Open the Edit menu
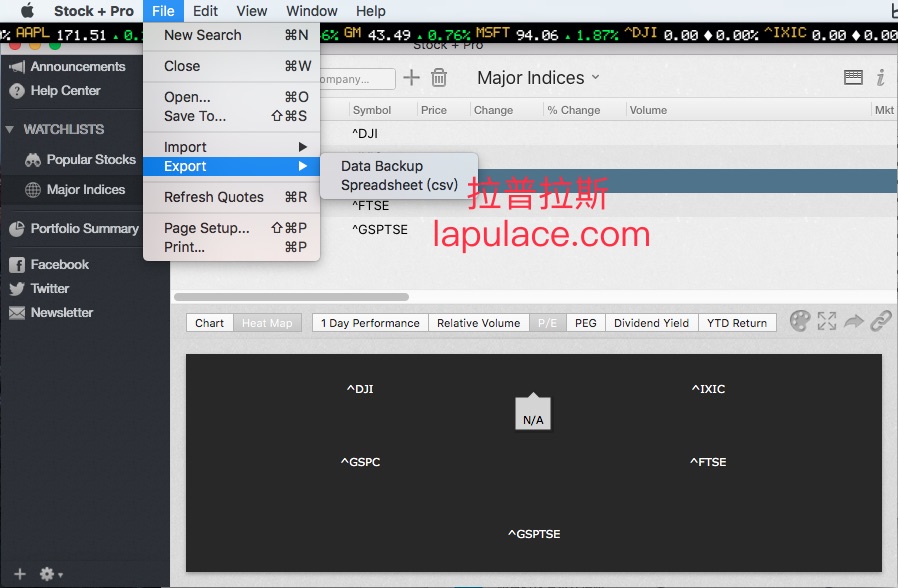This screenshot has height=588, width=898. (205, 11)
